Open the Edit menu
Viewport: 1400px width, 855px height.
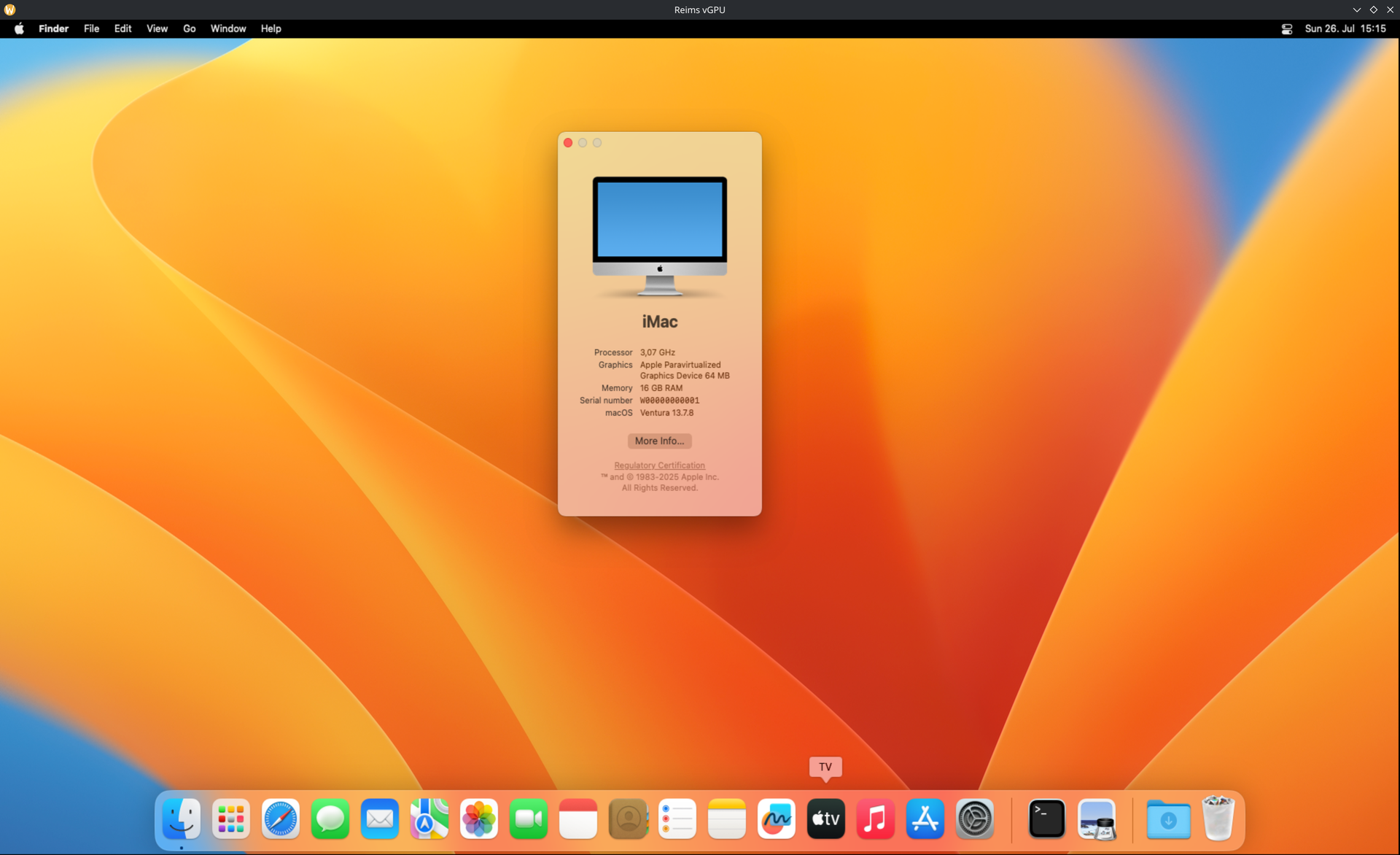pyautogui.click(x=122, y=28)
